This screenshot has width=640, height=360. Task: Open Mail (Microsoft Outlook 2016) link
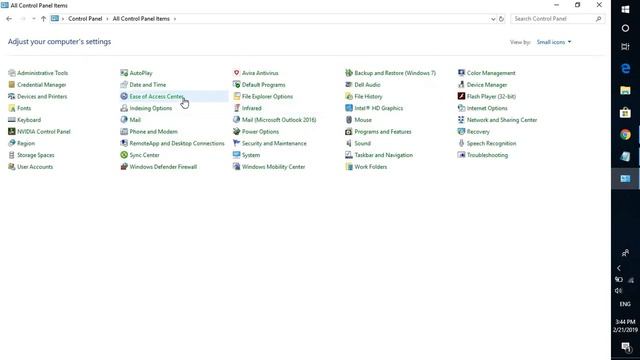click(x=279, y=120)
